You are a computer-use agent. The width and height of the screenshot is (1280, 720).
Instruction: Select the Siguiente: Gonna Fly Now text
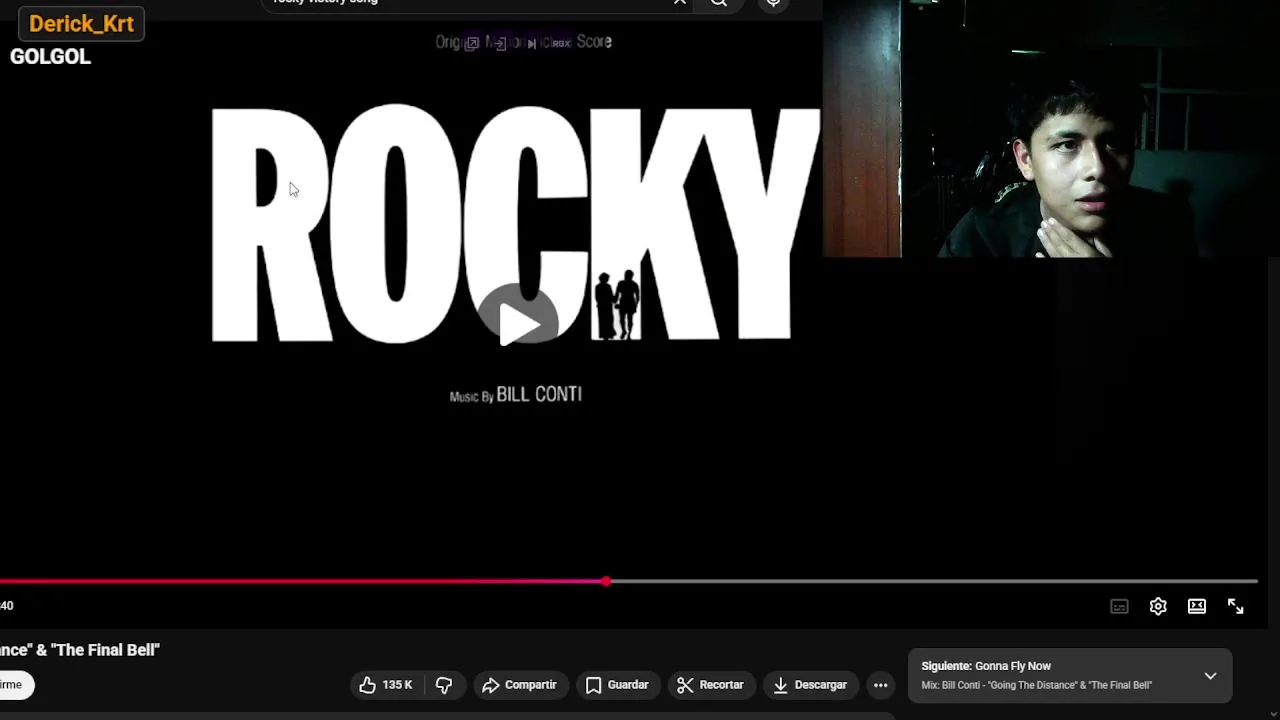[986, 666]
